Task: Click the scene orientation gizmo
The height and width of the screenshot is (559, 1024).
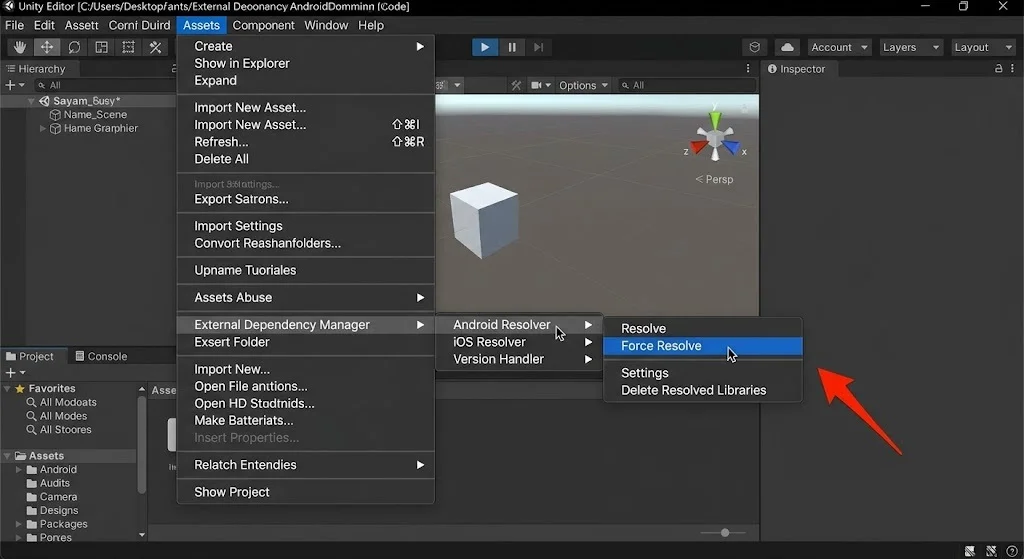Action: coord(715,136)
